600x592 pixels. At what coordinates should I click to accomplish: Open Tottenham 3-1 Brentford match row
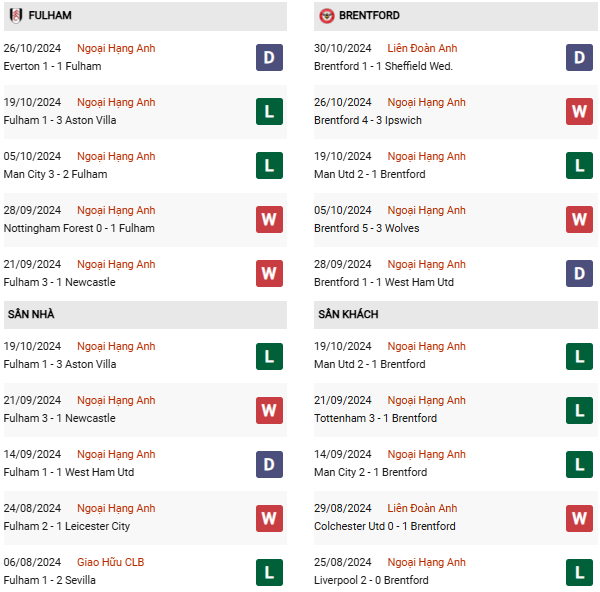[x=375, y=418]
